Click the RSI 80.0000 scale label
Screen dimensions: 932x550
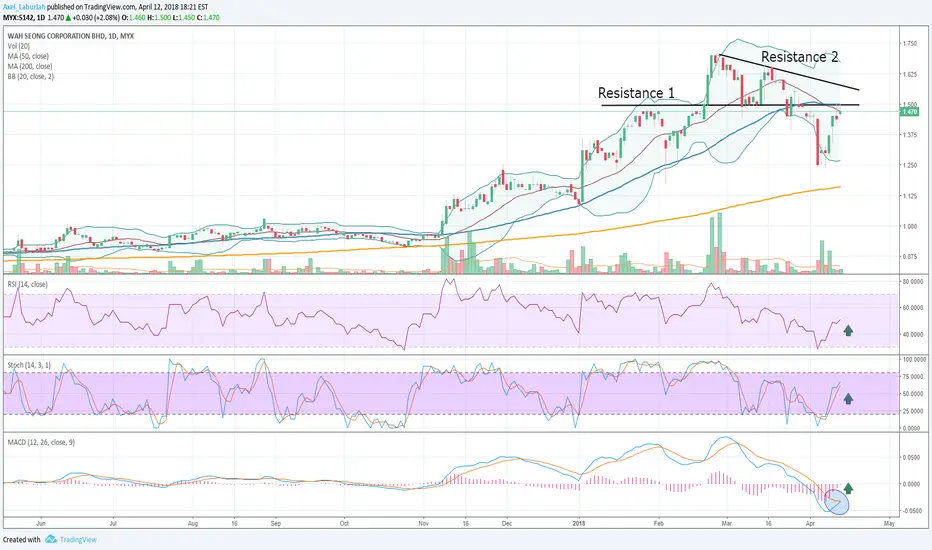click(x=912, y=282)
